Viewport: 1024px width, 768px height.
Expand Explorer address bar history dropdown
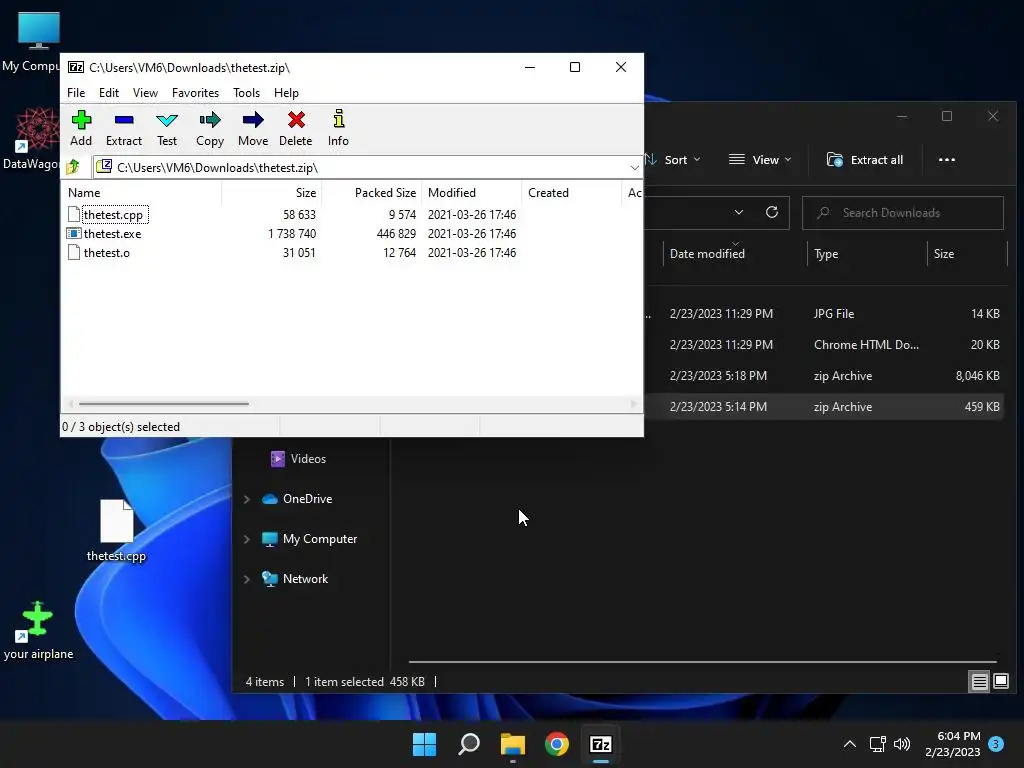(739, 212)
